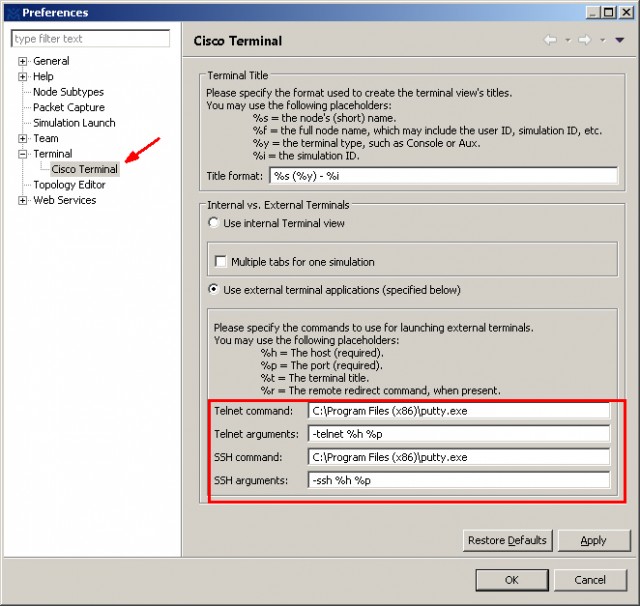Screen dimensions: 640x606
Task: Click the forward navigation arrow icon
Action: point(585,40)
